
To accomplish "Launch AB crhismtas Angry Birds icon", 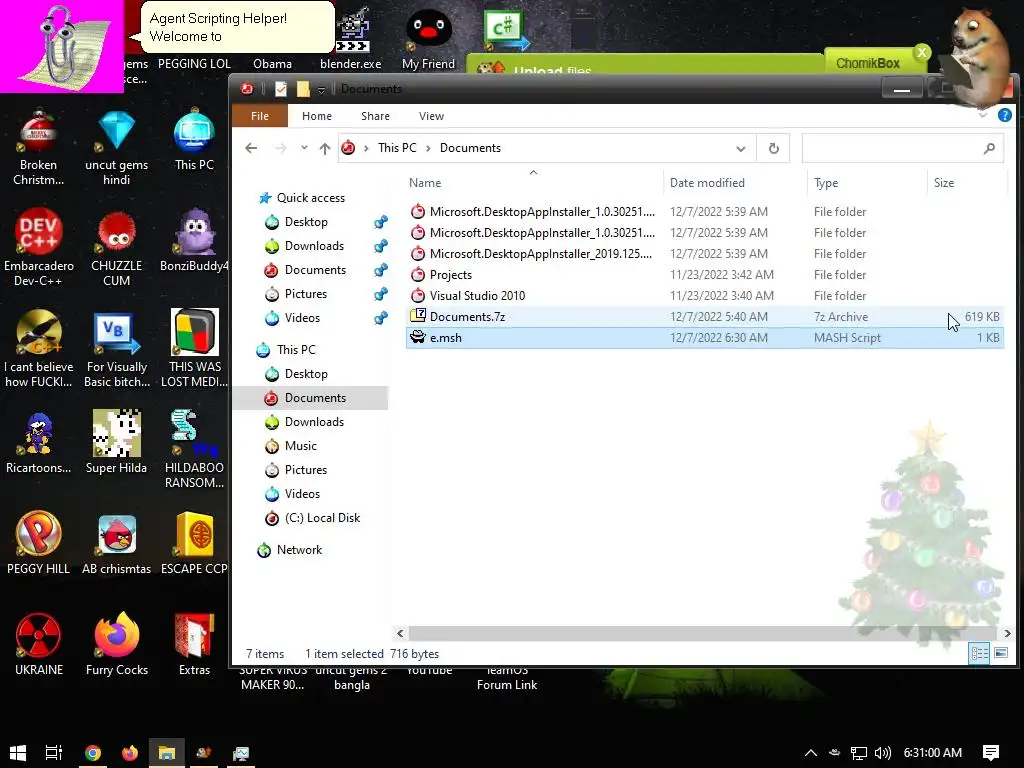I will point(116,543).
